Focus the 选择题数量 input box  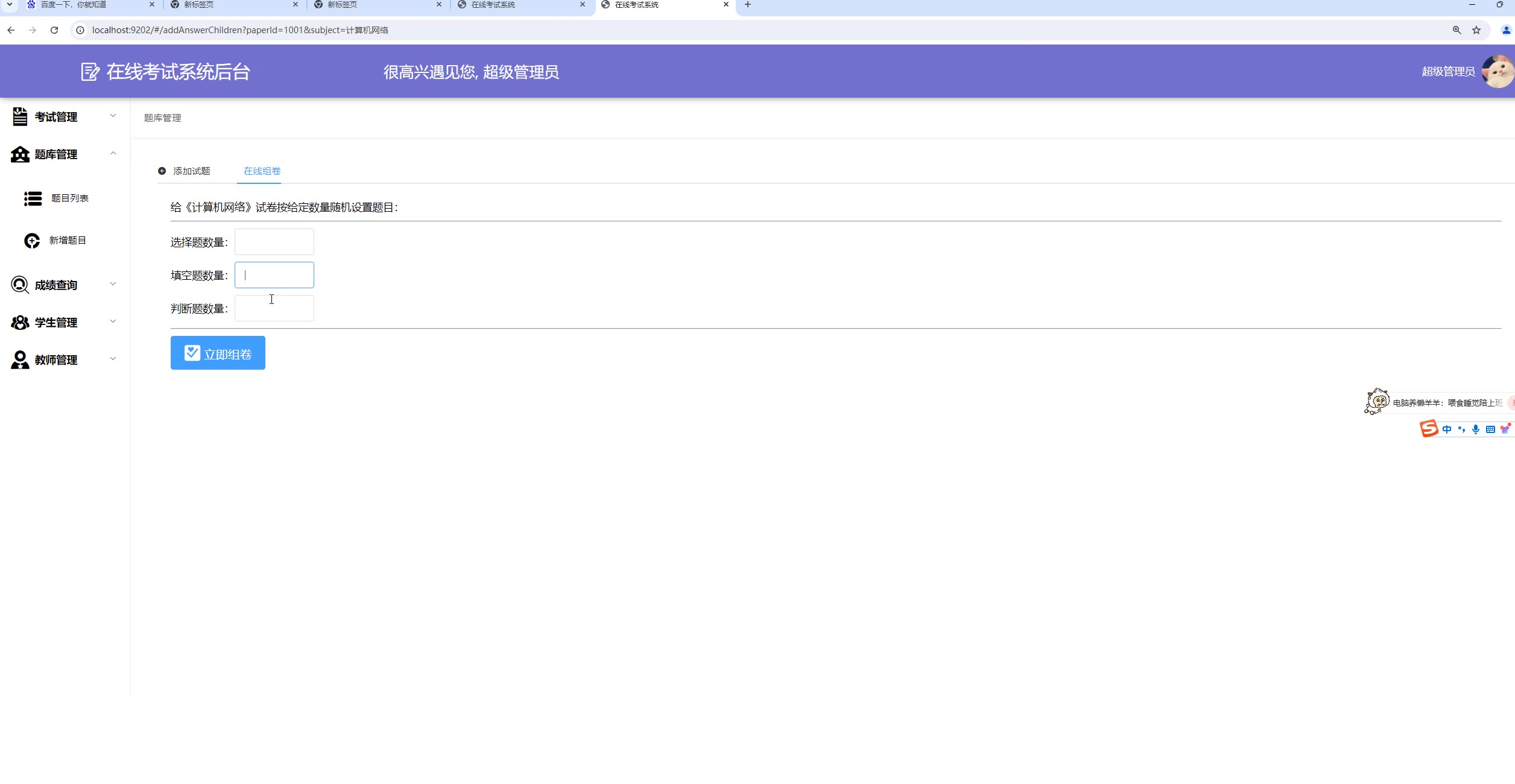[x=274, y=242]
